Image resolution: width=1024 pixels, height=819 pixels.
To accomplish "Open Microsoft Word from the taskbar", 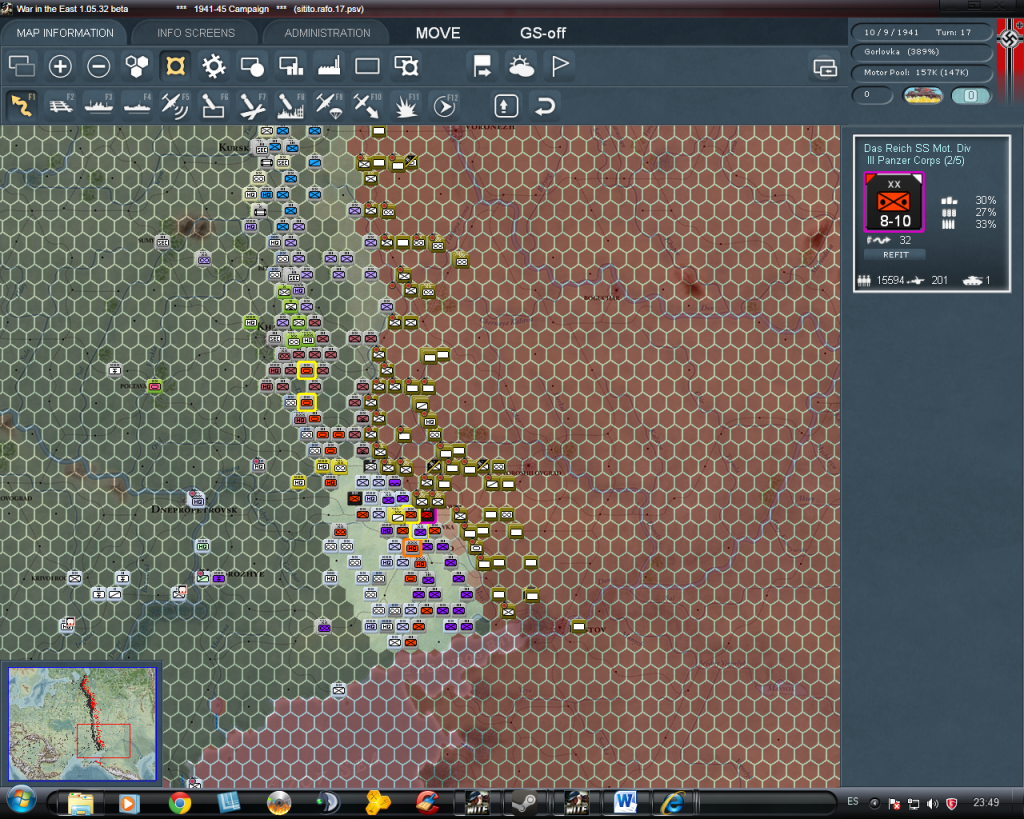I will click(x=625, y=803).
